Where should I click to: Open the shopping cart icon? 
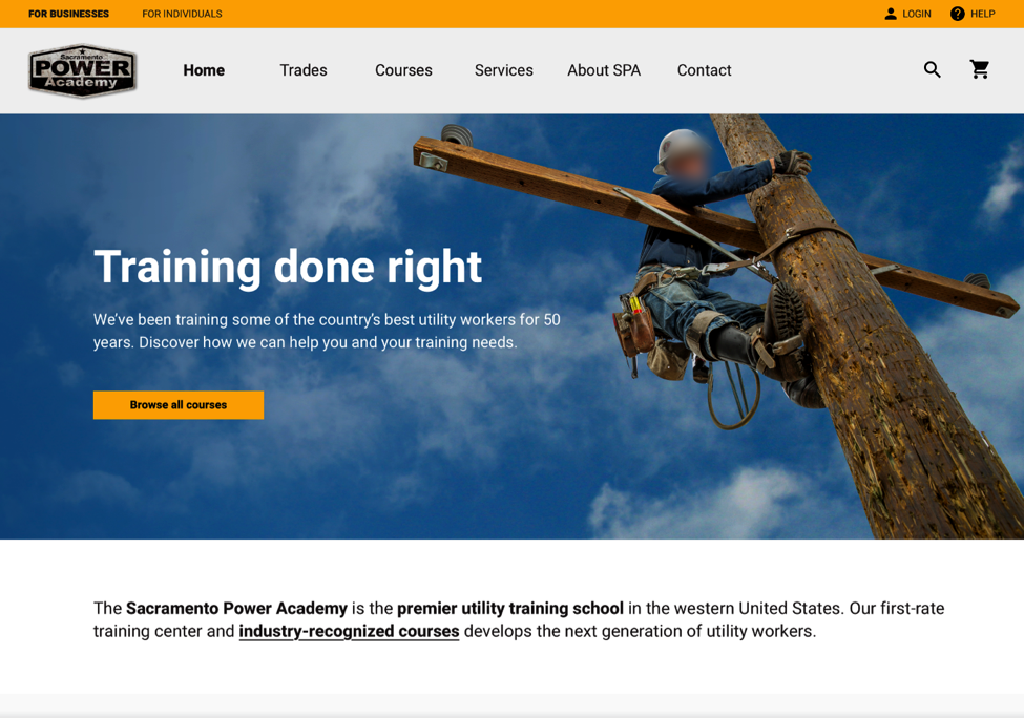pos(979,69)
